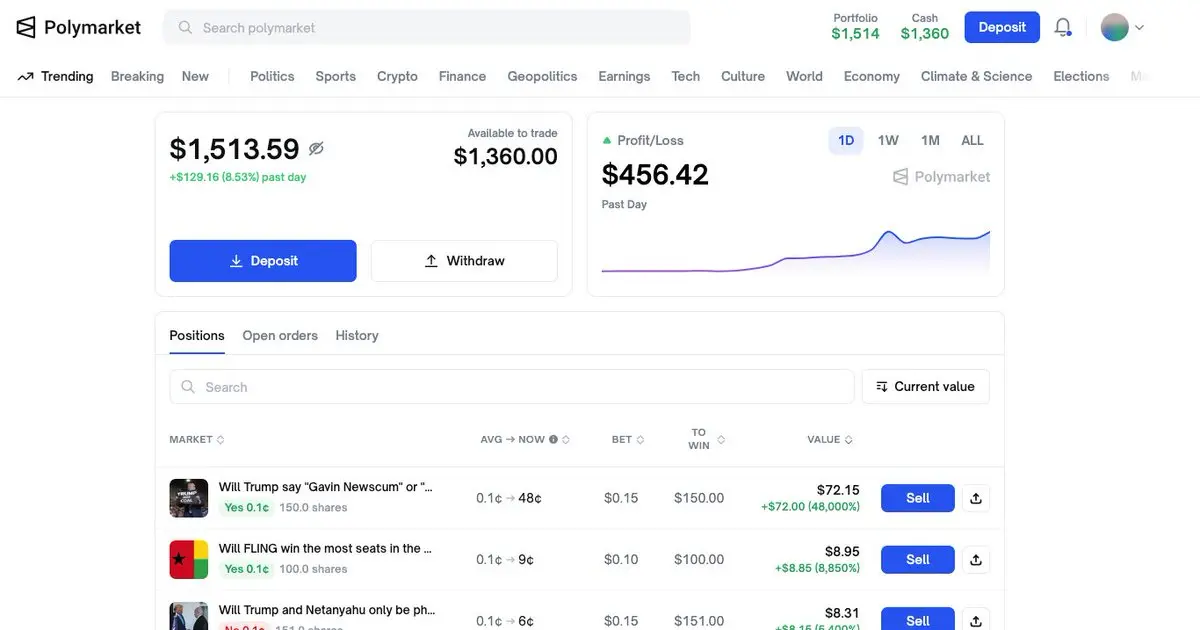Click the $100.00 to-win cell

[699, 560]
